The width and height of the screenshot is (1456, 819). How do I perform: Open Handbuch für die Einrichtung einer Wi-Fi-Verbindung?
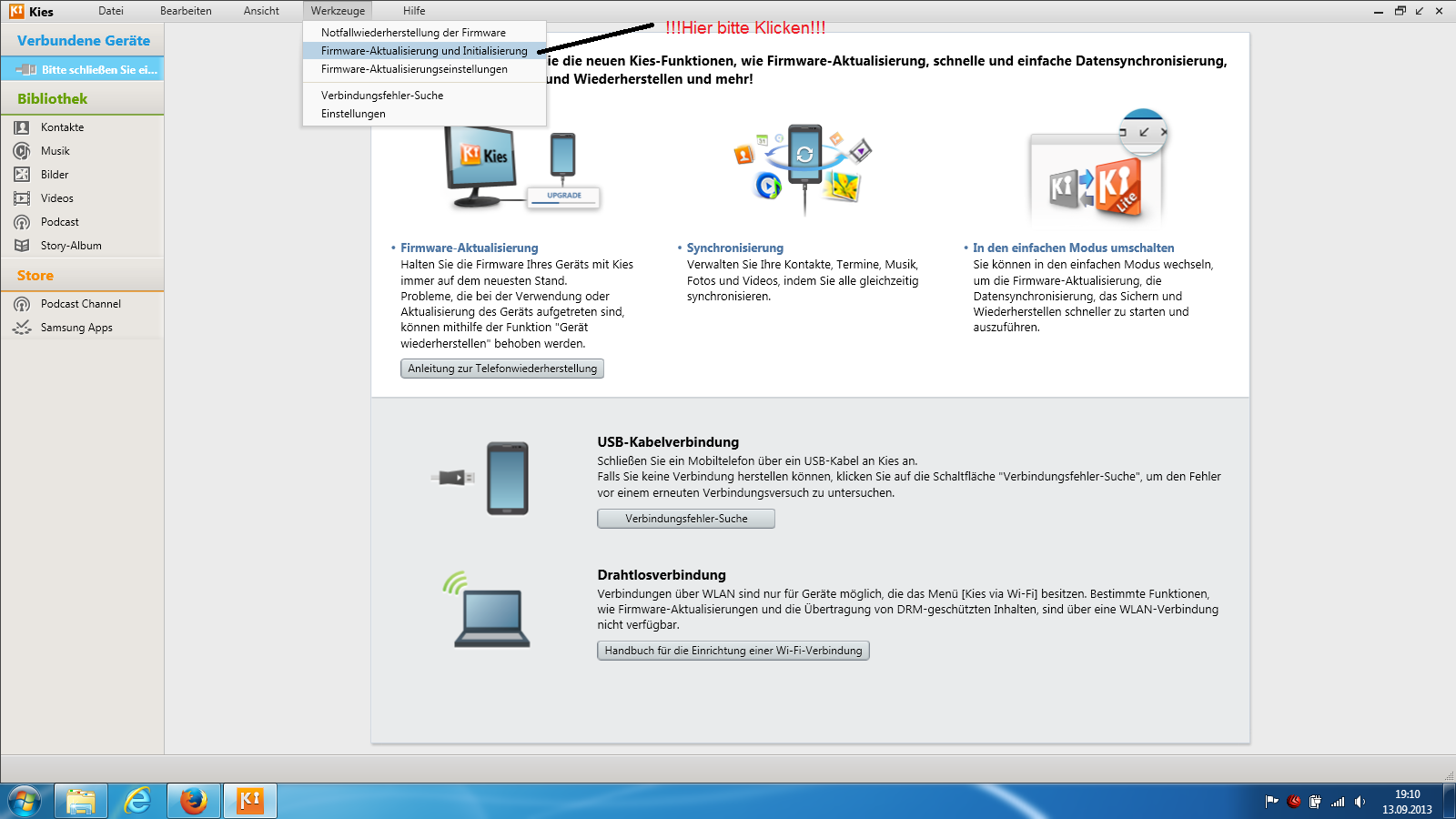[733, 651]
